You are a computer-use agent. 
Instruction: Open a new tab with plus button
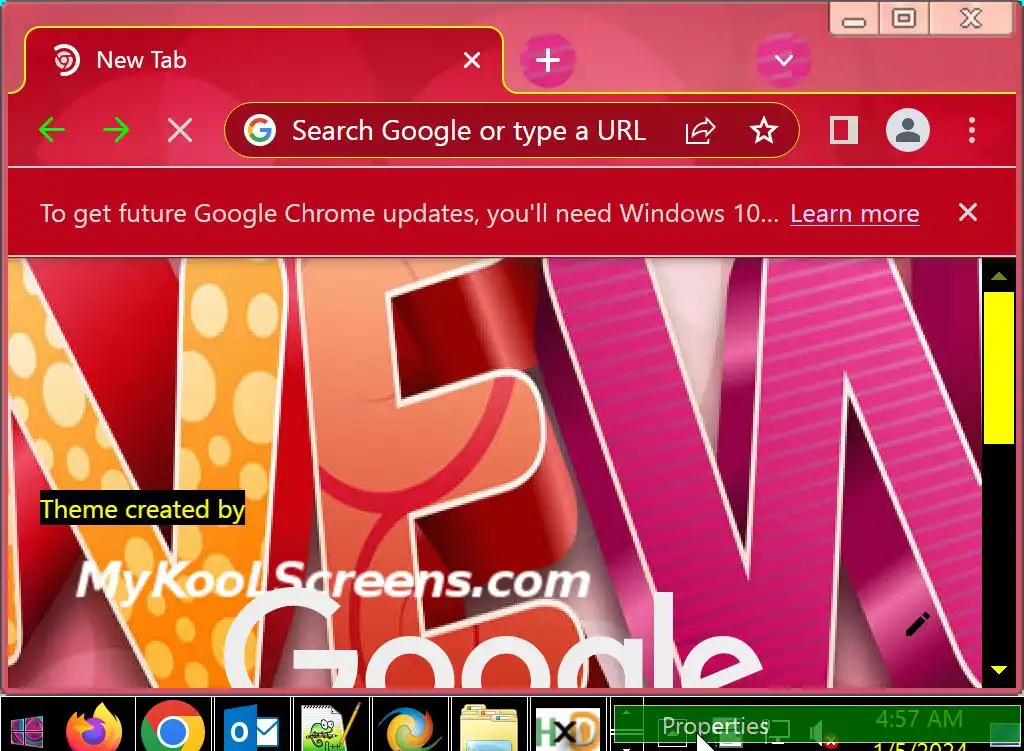[547, 60]
